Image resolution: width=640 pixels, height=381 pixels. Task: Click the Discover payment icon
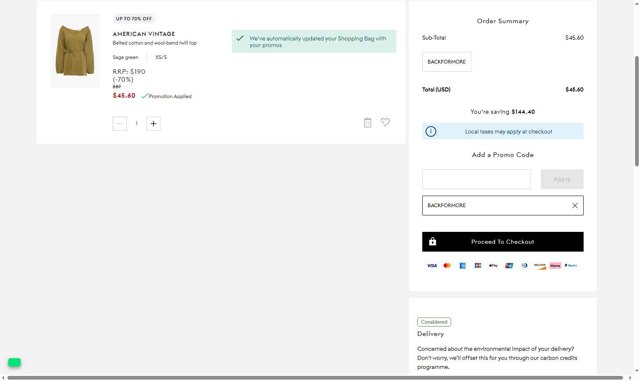pos(540,266)
